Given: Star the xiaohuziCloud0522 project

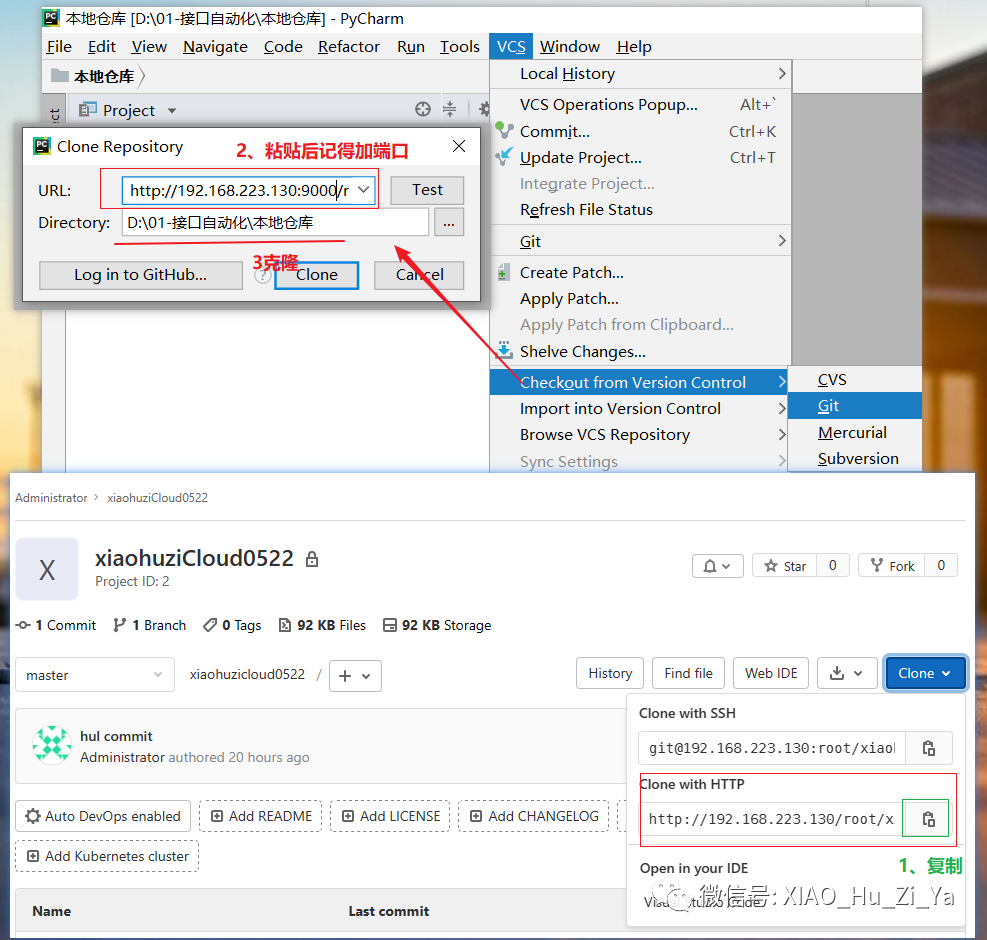Looking at the screenshot, I should point(784,566).
